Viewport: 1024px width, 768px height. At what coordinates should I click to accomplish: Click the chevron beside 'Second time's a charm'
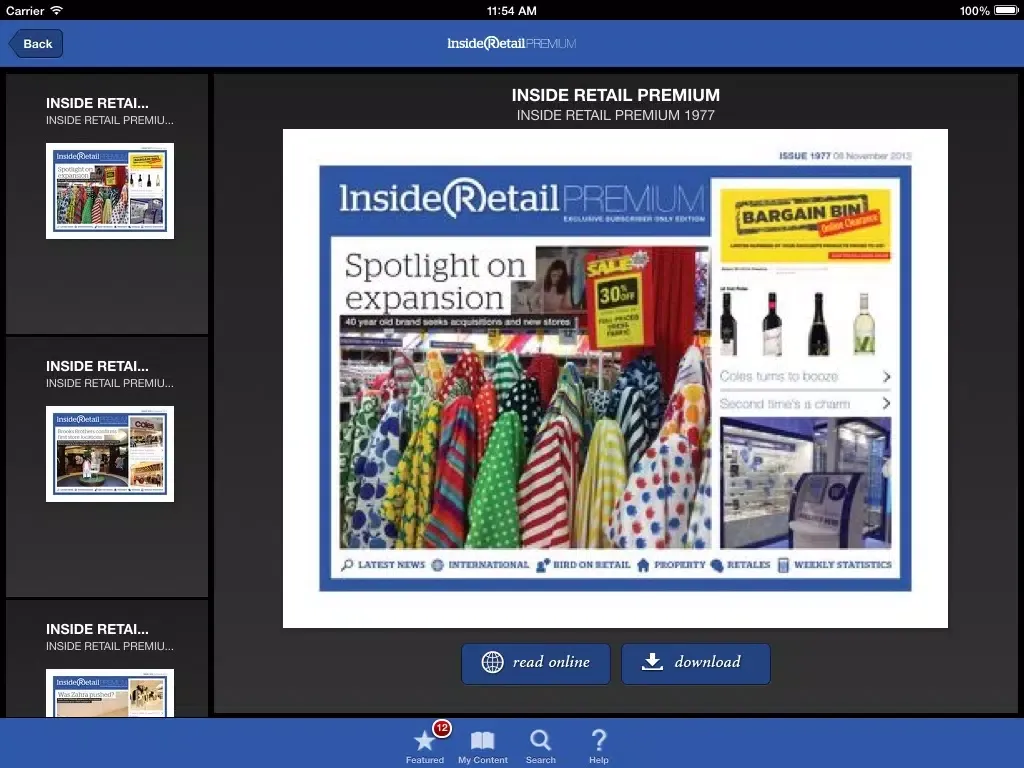click(x=886, y=404)
